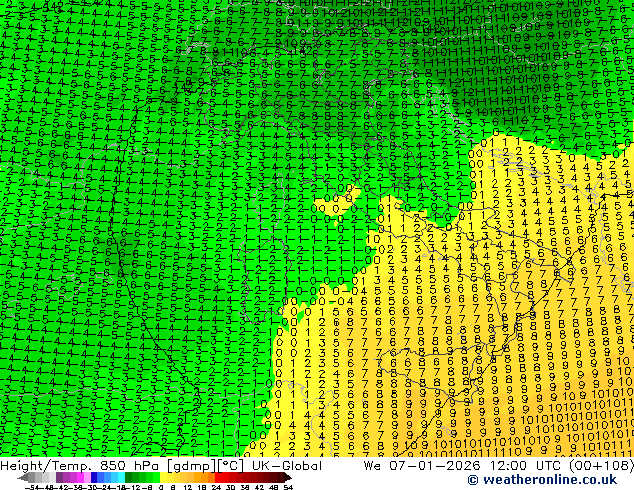Click the gray left arrow end of legend
Image resolution: width=634 pixels, height=490 pixels.
pyautogui.click(x=23, y=477)
